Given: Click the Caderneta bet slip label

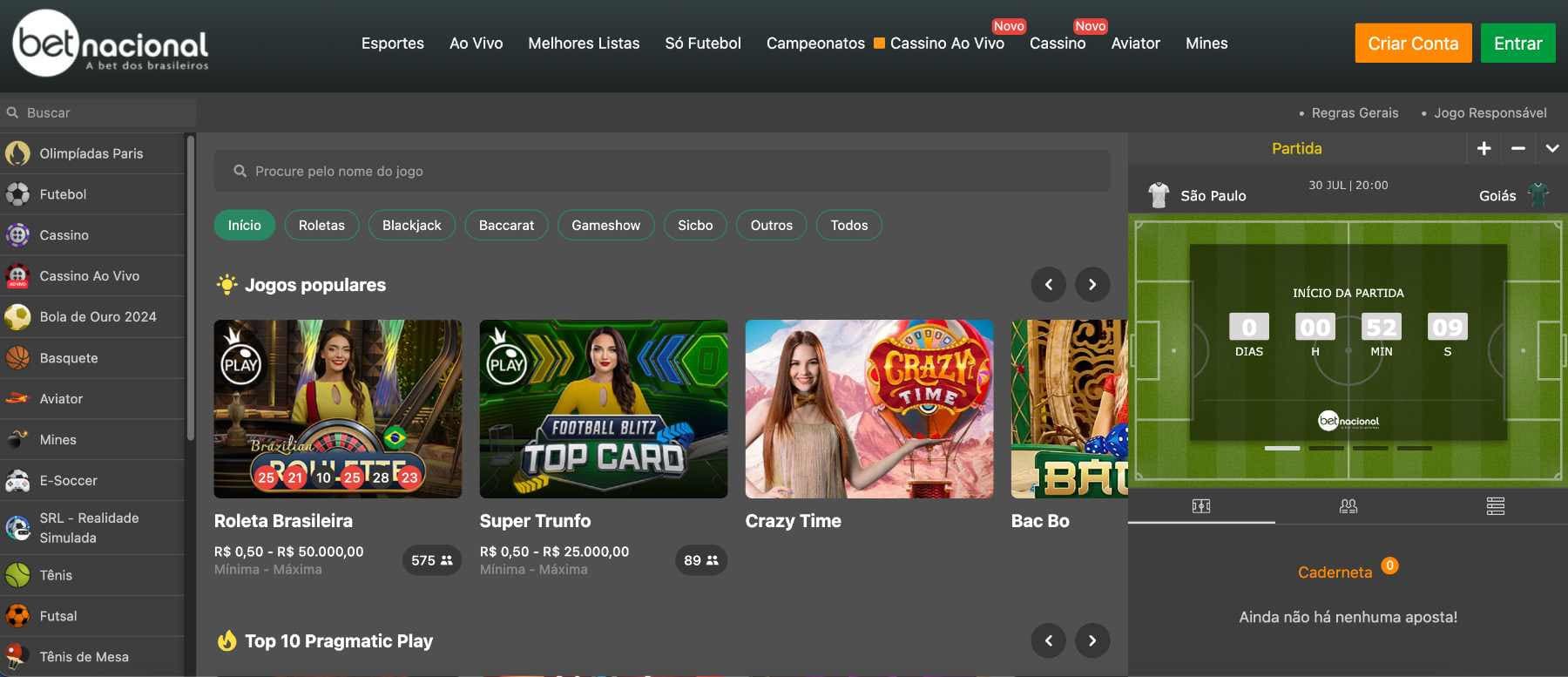Looking at the screenshot, I should tap(1335, 572).
